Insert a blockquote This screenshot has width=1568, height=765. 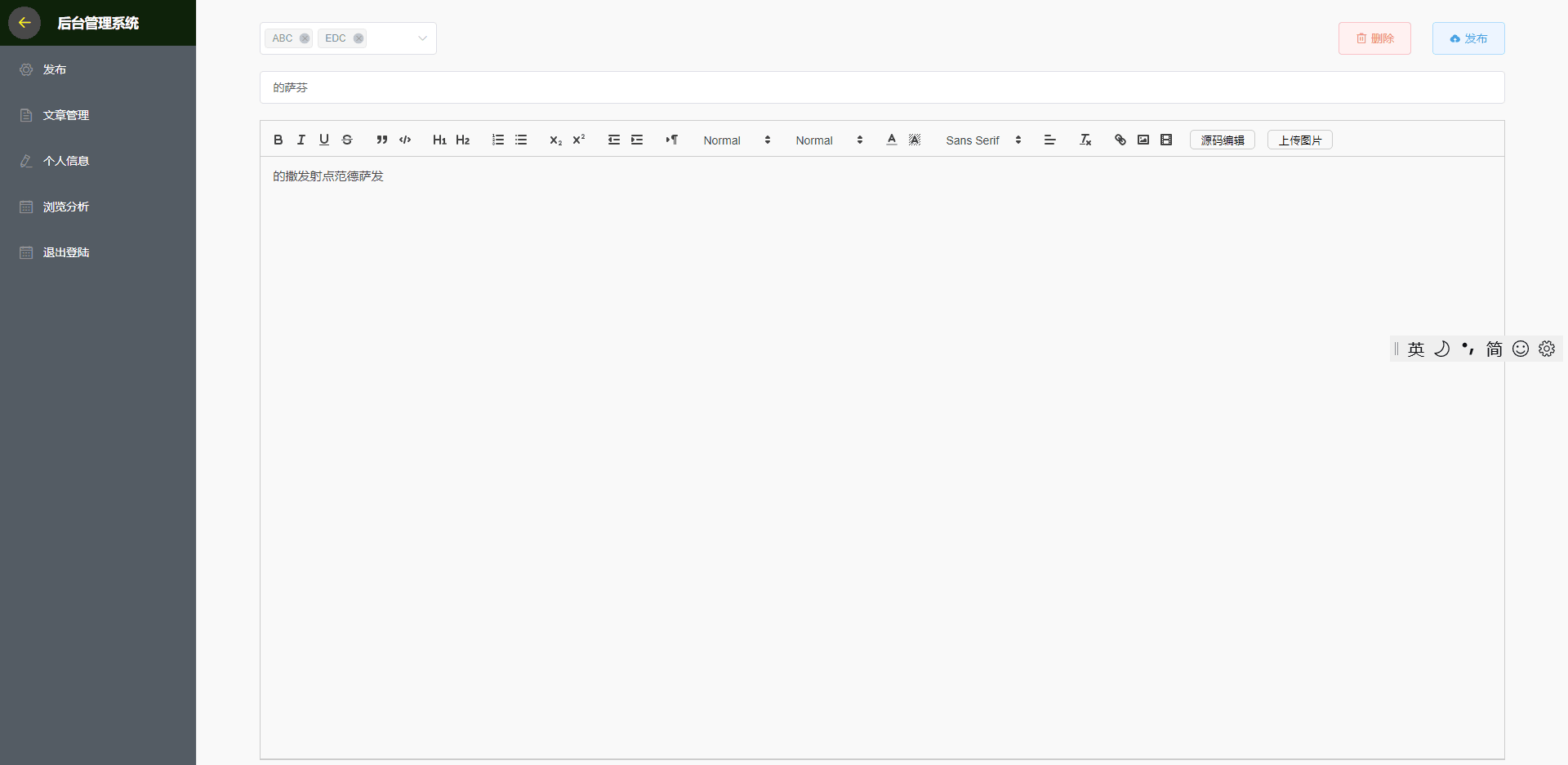[x=381, y=140]
